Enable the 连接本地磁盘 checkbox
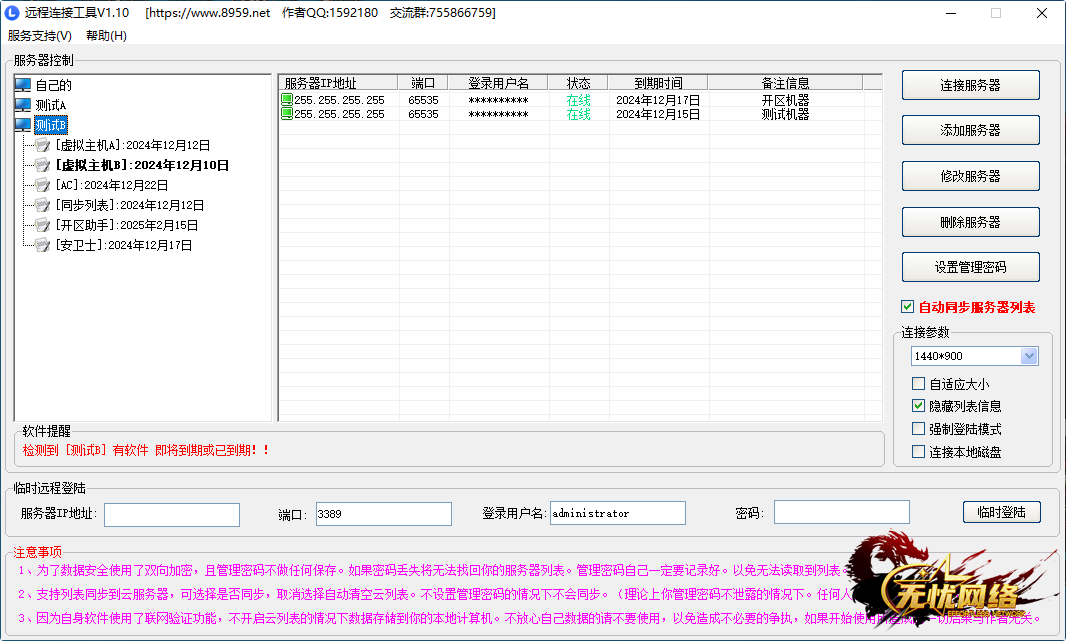 [918, 452]
